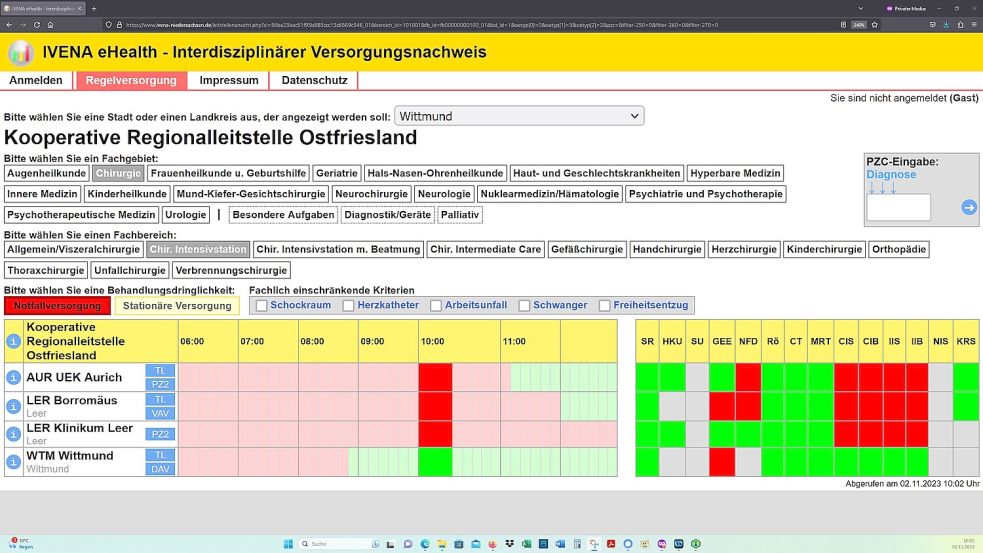Enable the Schwanger criterion
The width and height of the screenshot is (983, 553).
coord(524,305)
